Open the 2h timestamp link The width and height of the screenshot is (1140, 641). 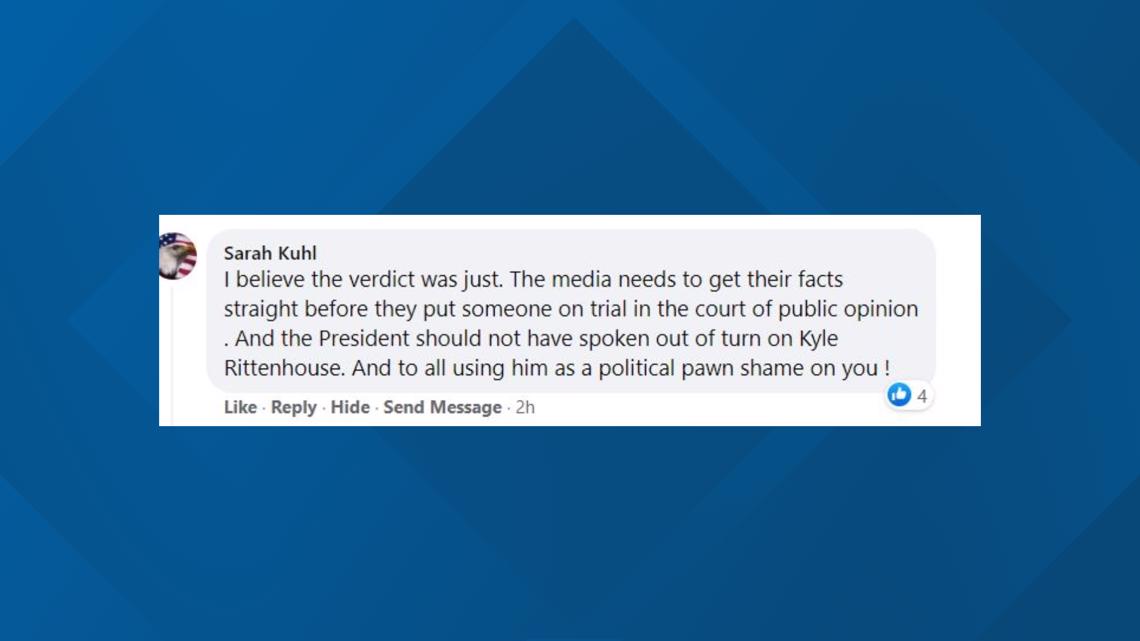click(x=525, y=407)
